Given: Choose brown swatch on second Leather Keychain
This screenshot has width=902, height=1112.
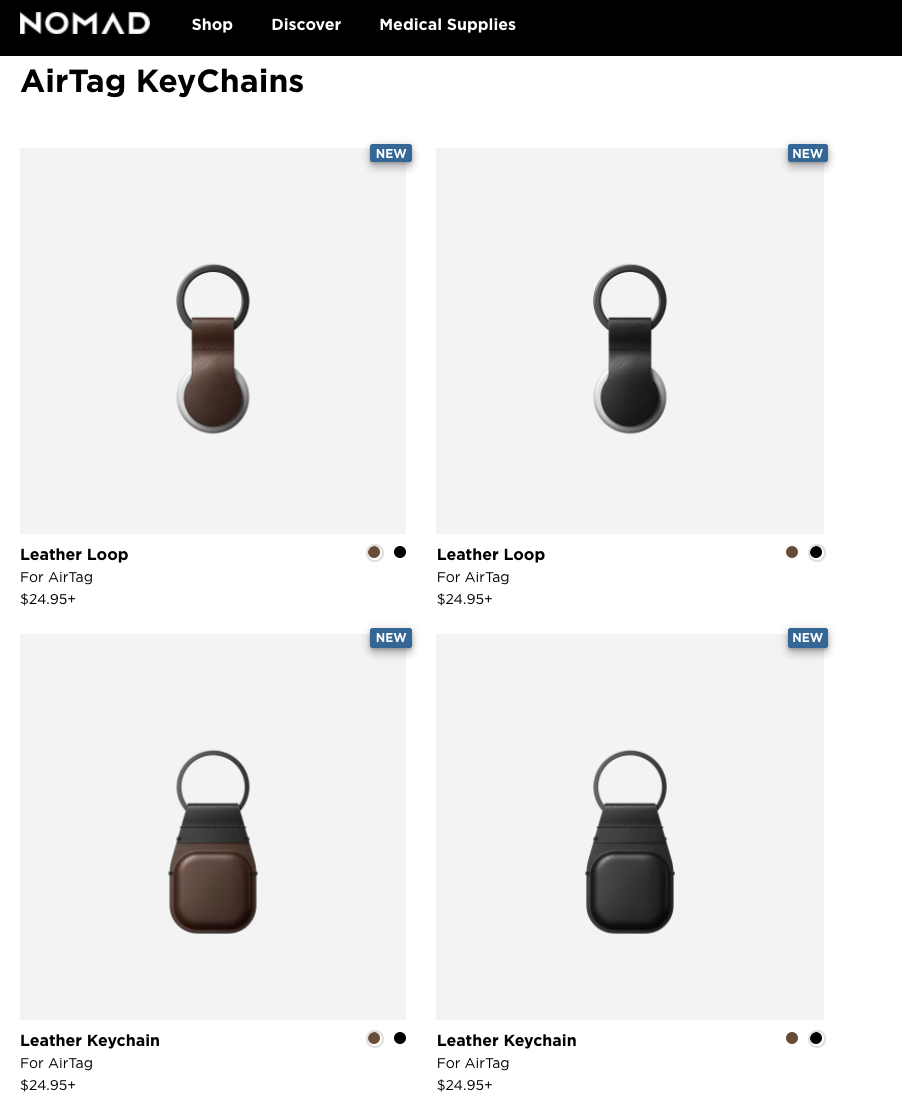Looking at the screenshot, I should coord(792,1038).
